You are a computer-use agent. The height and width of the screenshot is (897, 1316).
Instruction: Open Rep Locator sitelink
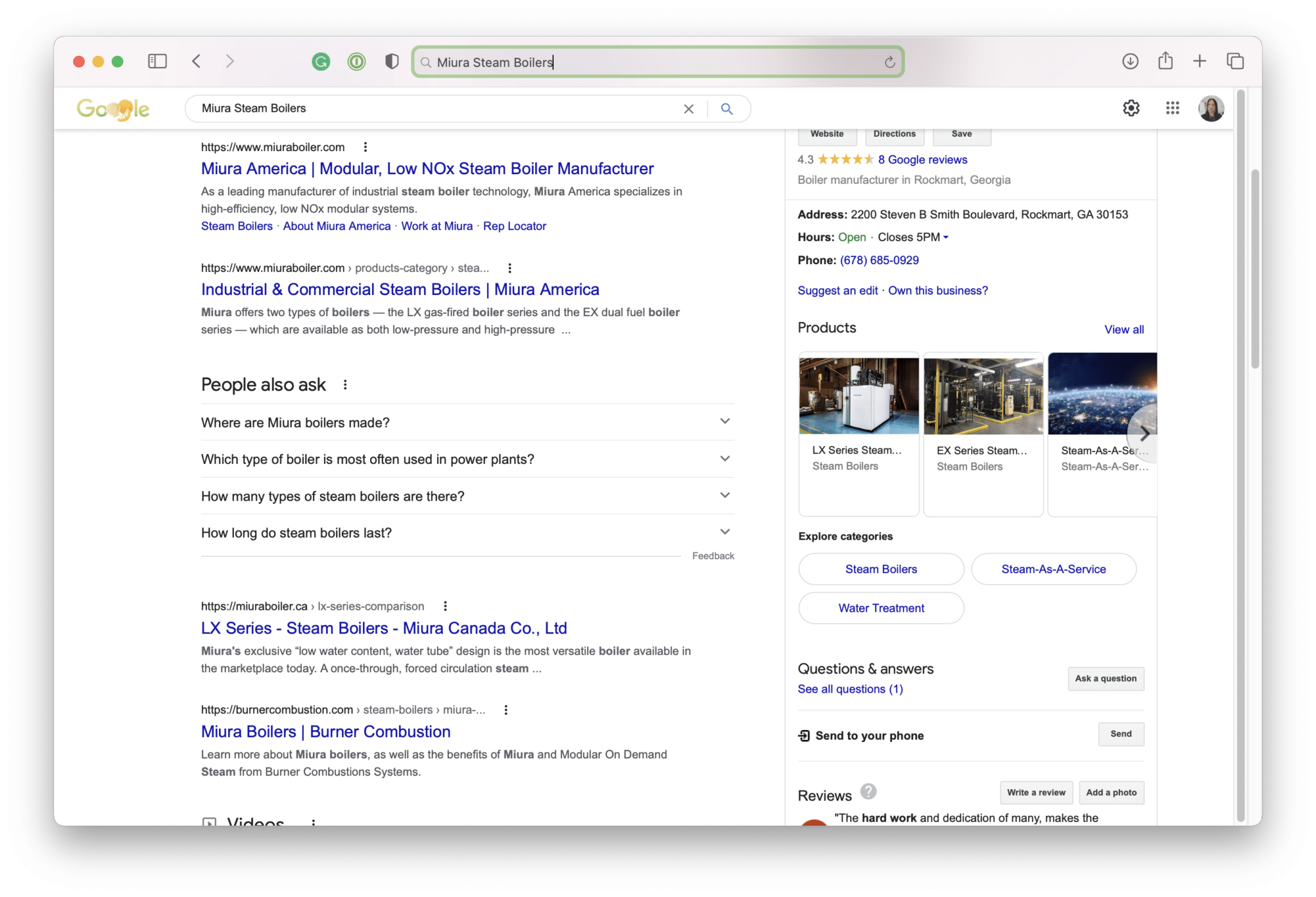tap(515, 226)
